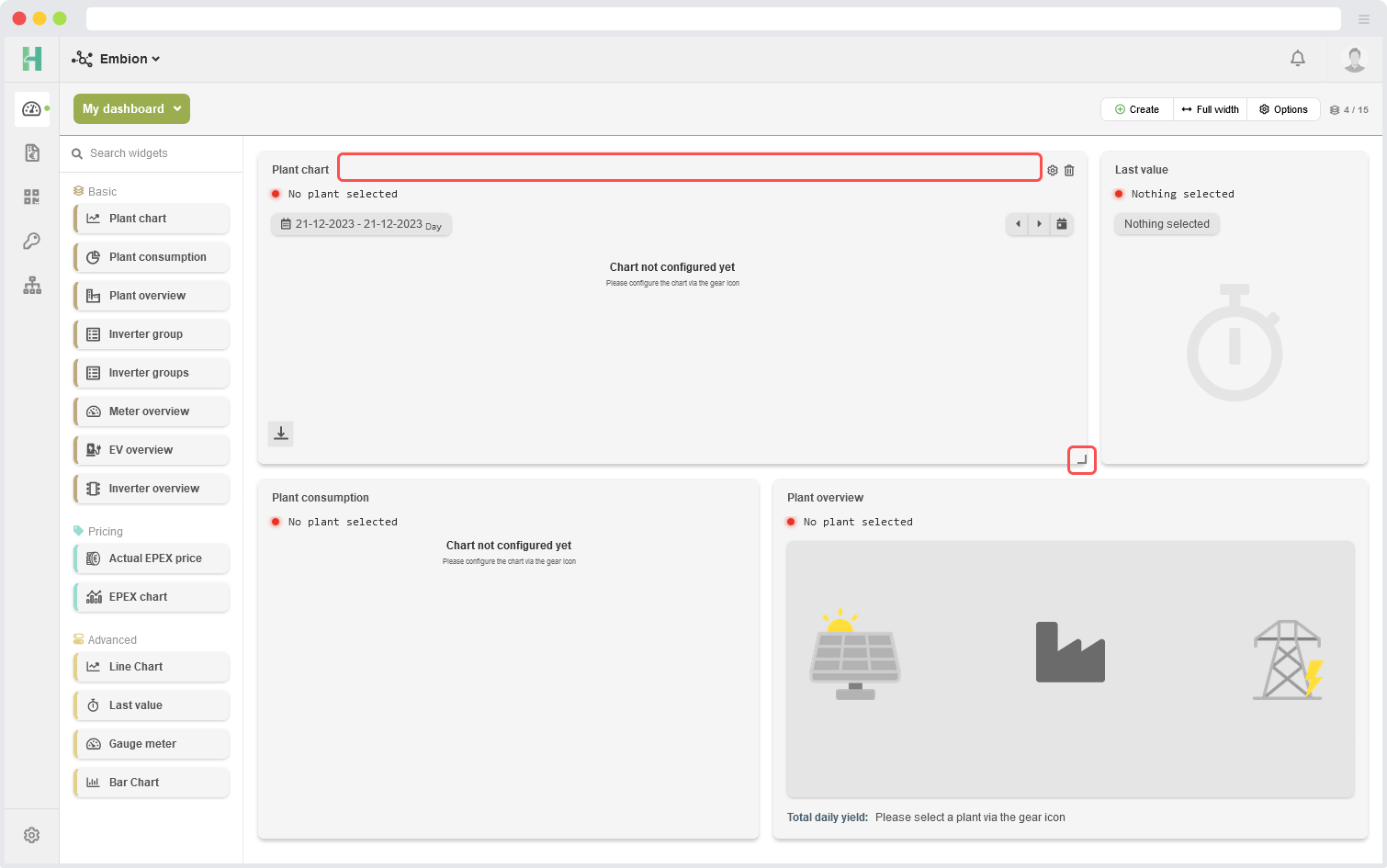Click the notification bell icon

click(1297, 59)
